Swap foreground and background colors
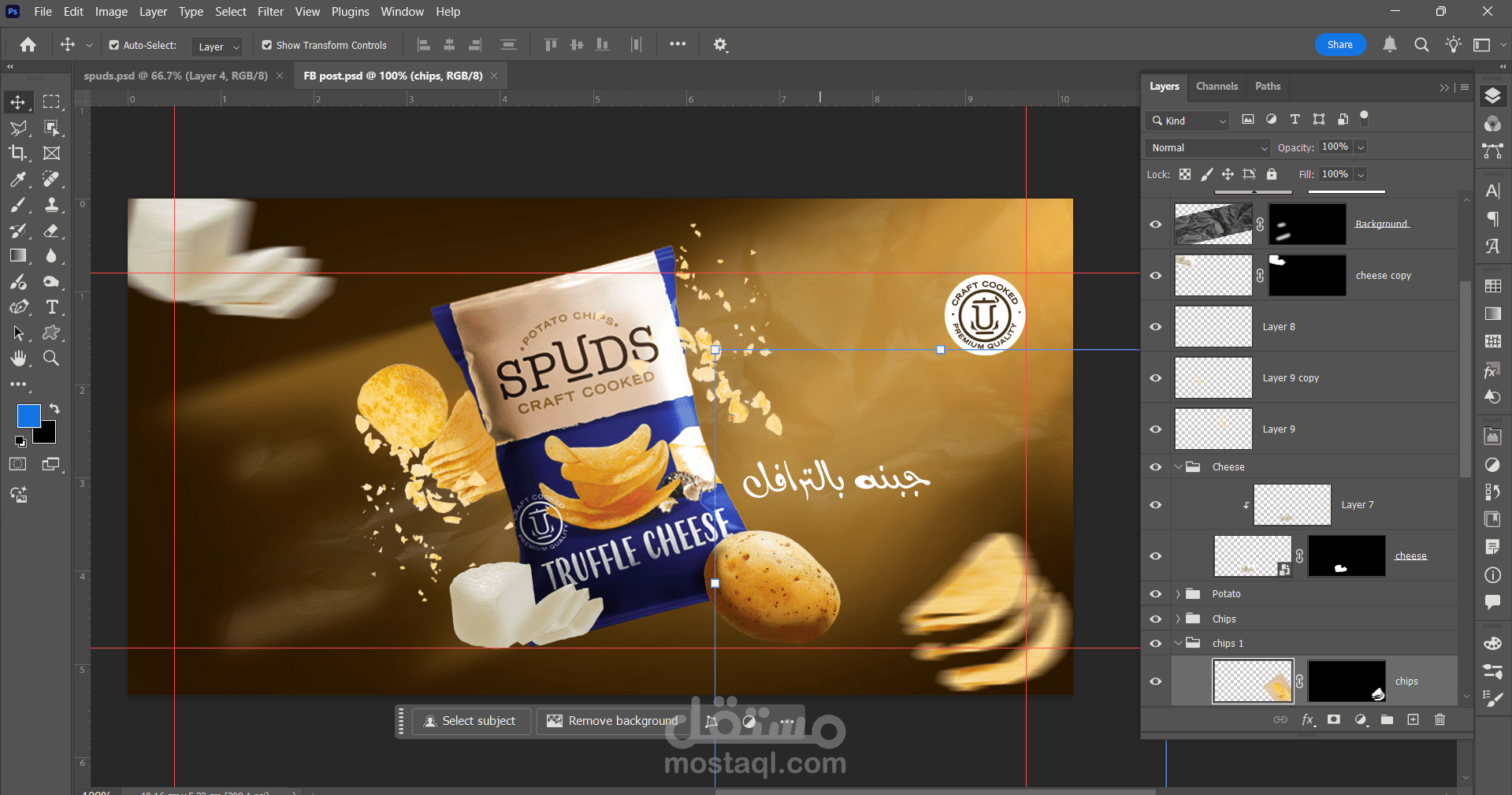Screen dimensions: 1512x795 click(54, 408)
